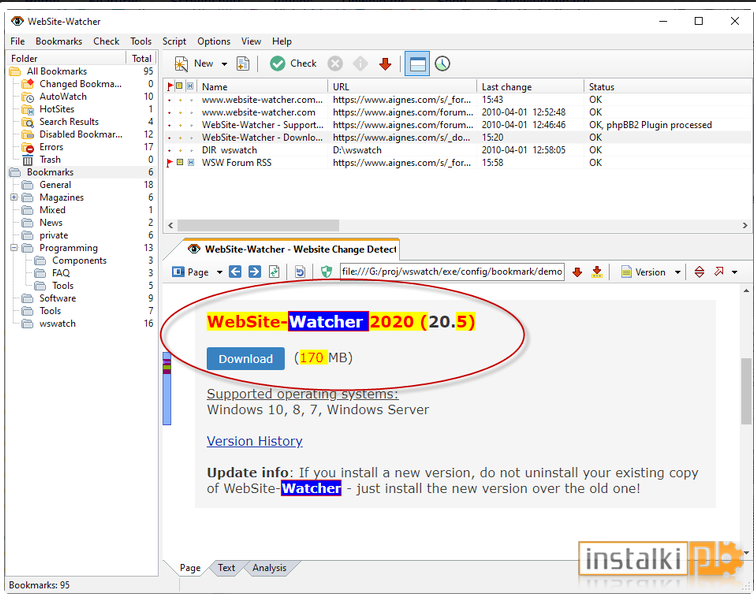
Task: Select the Changed Bookmarks folder
Action: (x=80, y=84)
